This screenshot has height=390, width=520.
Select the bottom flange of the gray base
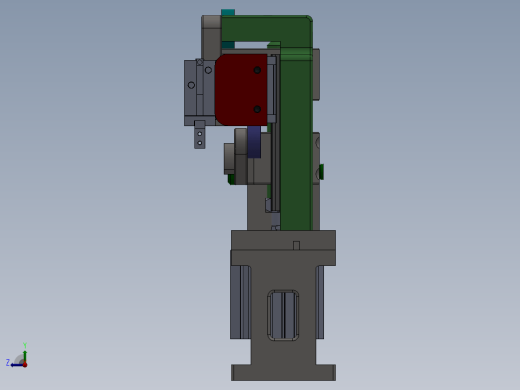point(283,373)
